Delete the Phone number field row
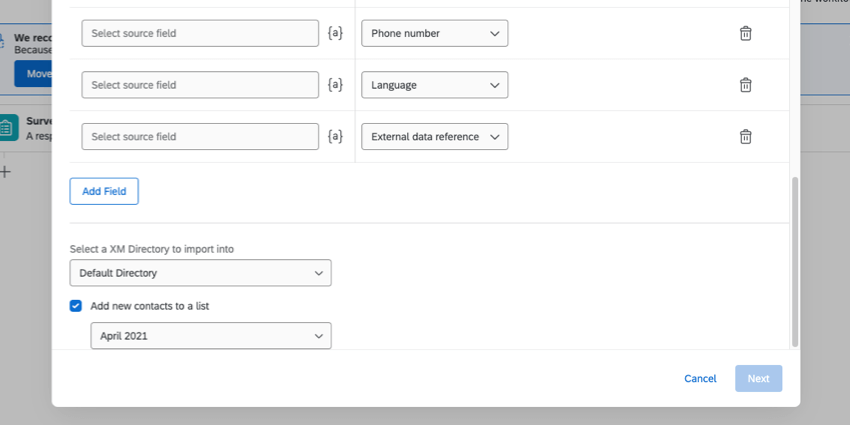The height and width of the screenshot is (425, 850). click(745, 33)
